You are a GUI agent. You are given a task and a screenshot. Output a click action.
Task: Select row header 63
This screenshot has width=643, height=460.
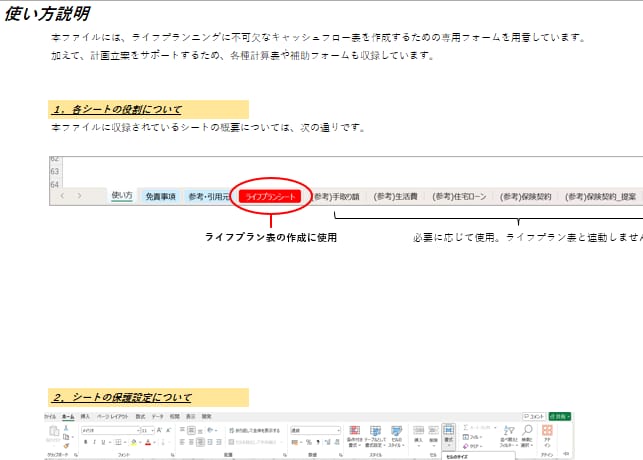coord(55,171)
